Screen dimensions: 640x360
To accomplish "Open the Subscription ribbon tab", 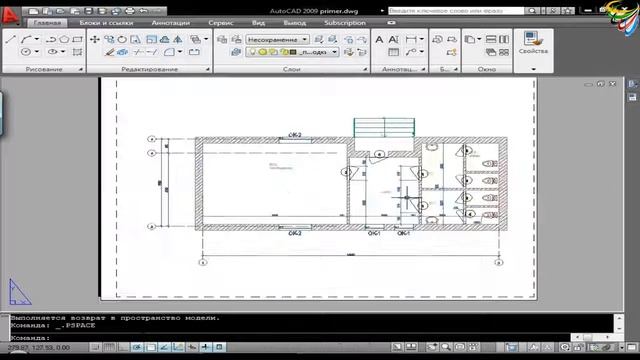I will [345, 23].
